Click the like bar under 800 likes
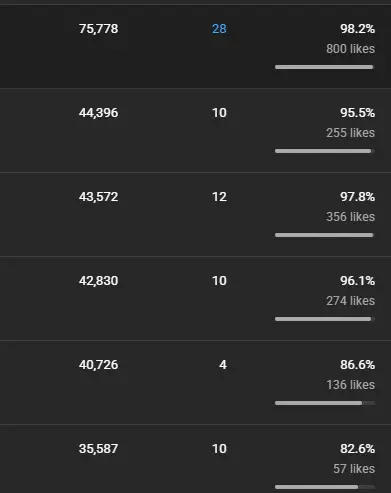Viewport: 391px width, 493px height. point(324,67)
